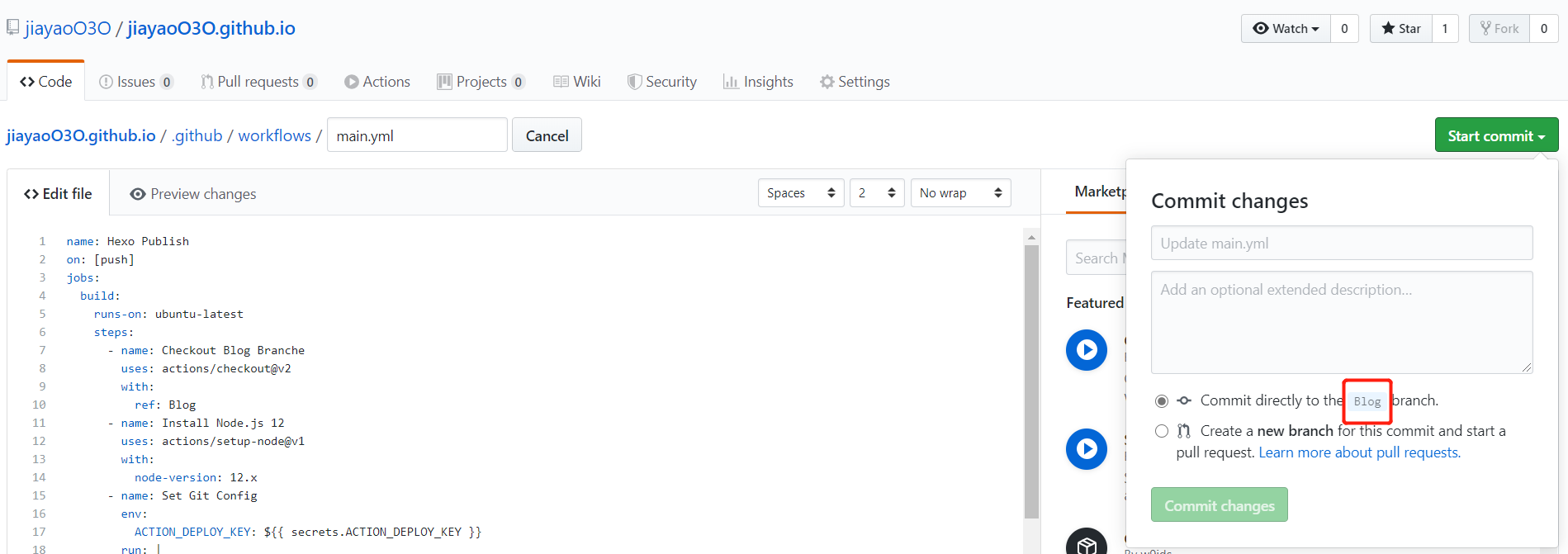
Task: Click the Fork button
Action: (x=1499, y=29)
